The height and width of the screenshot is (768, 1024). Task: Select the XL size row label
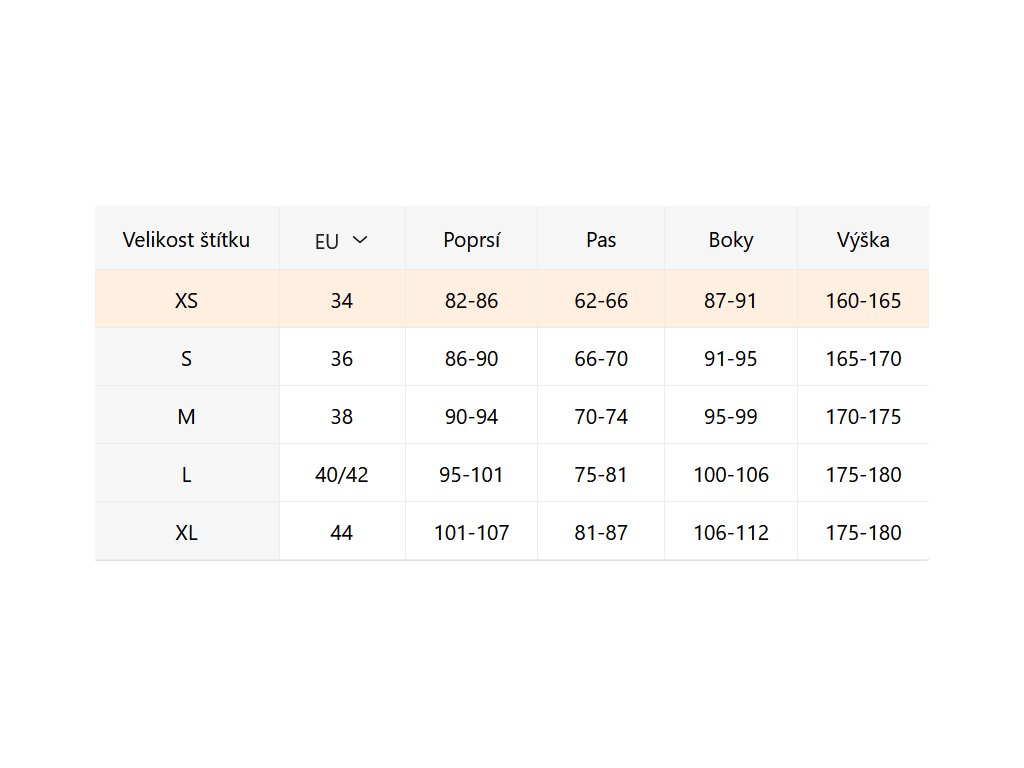tap(186, 532)
